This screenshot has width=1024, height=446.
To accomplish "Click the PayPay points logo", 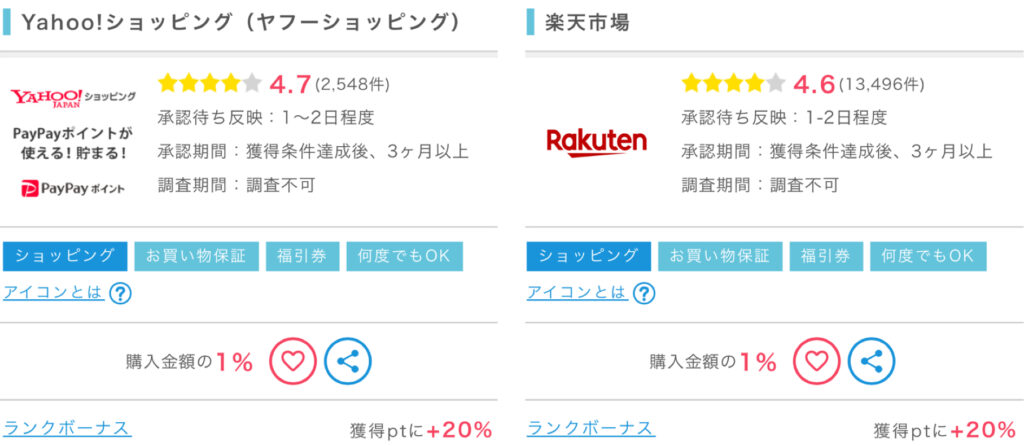I will [73, 189].
